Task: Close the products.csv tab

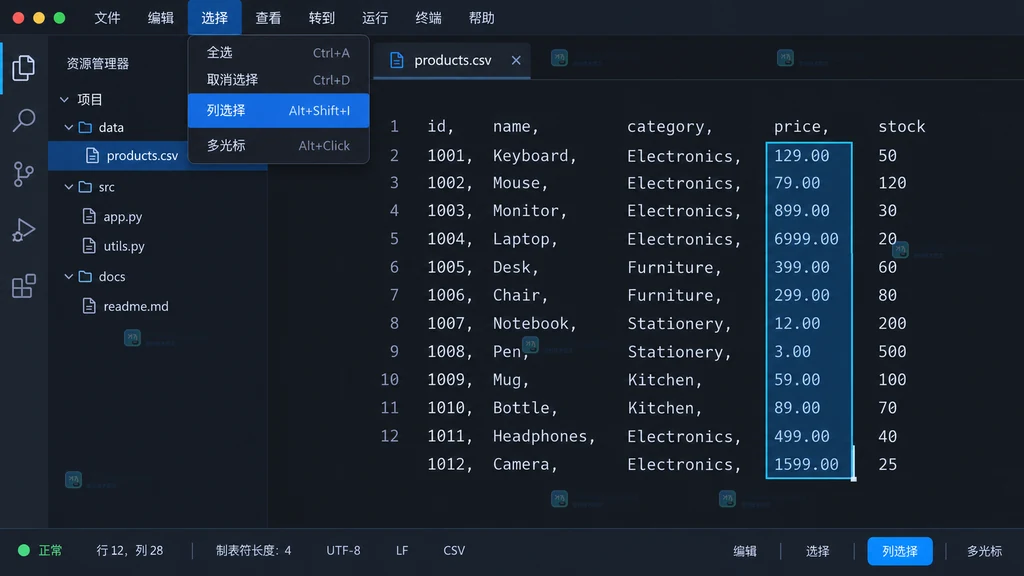Action: 516,60
